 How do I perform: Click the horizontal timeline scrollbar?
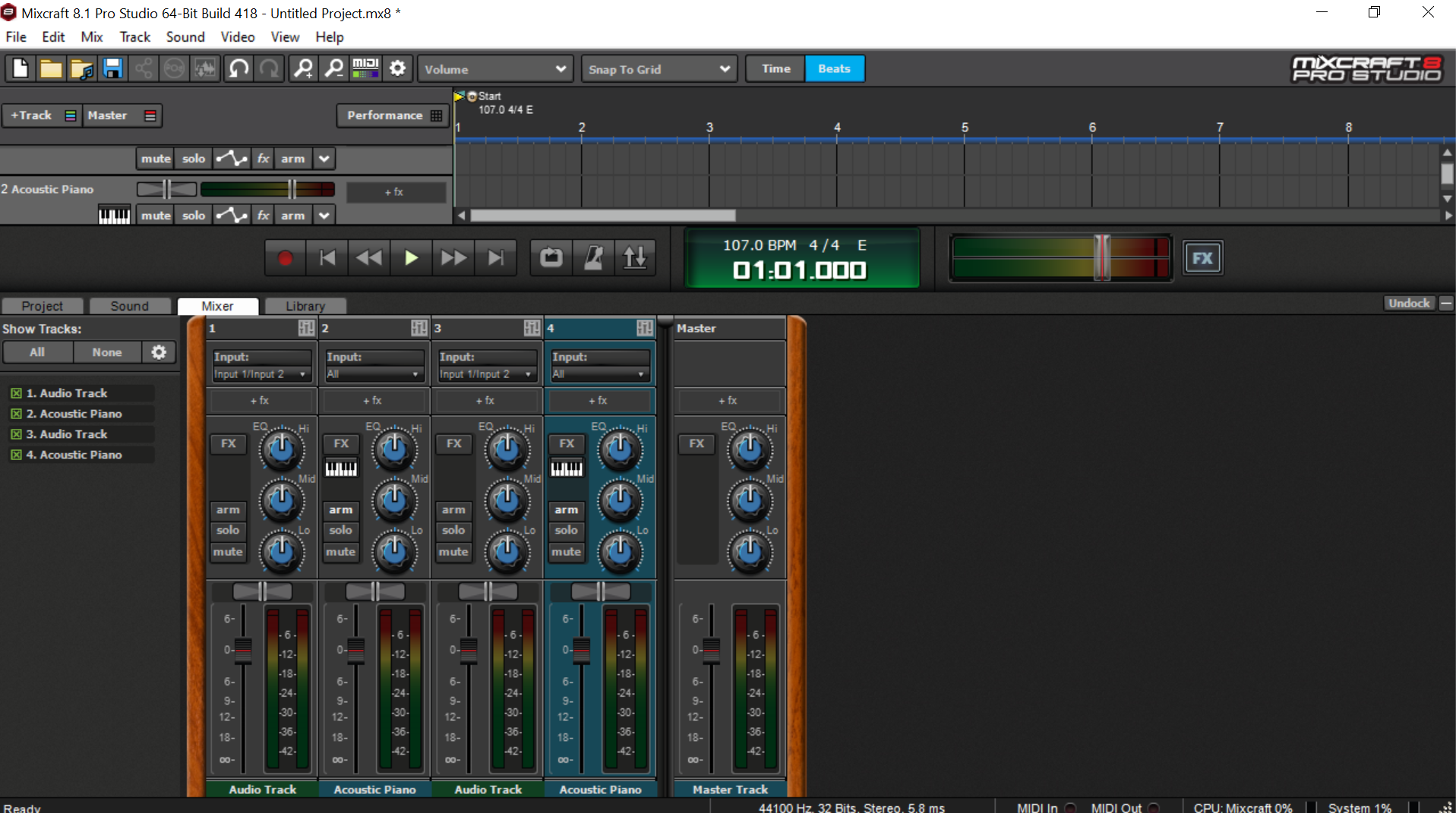[x=603, y=216]
